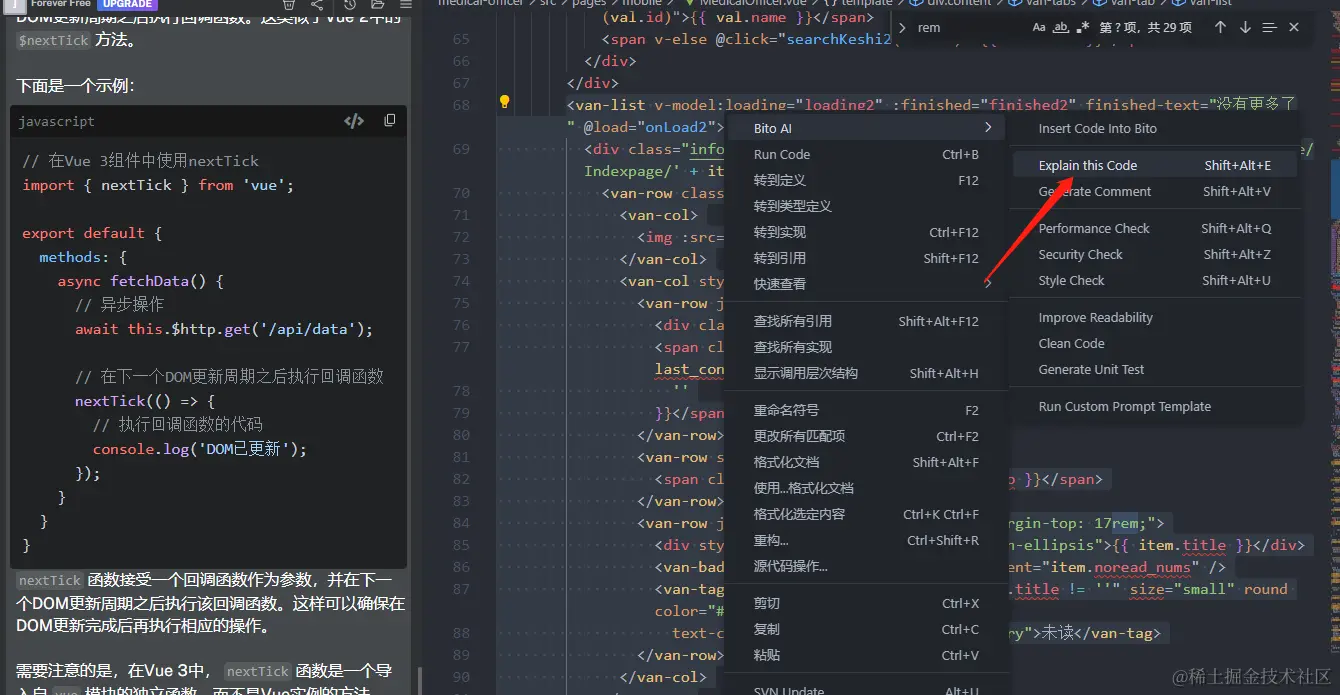Viewport: 1340px width, 695px height.
Task: Open the Explain this Code submenu entry
Action: 1154,165
